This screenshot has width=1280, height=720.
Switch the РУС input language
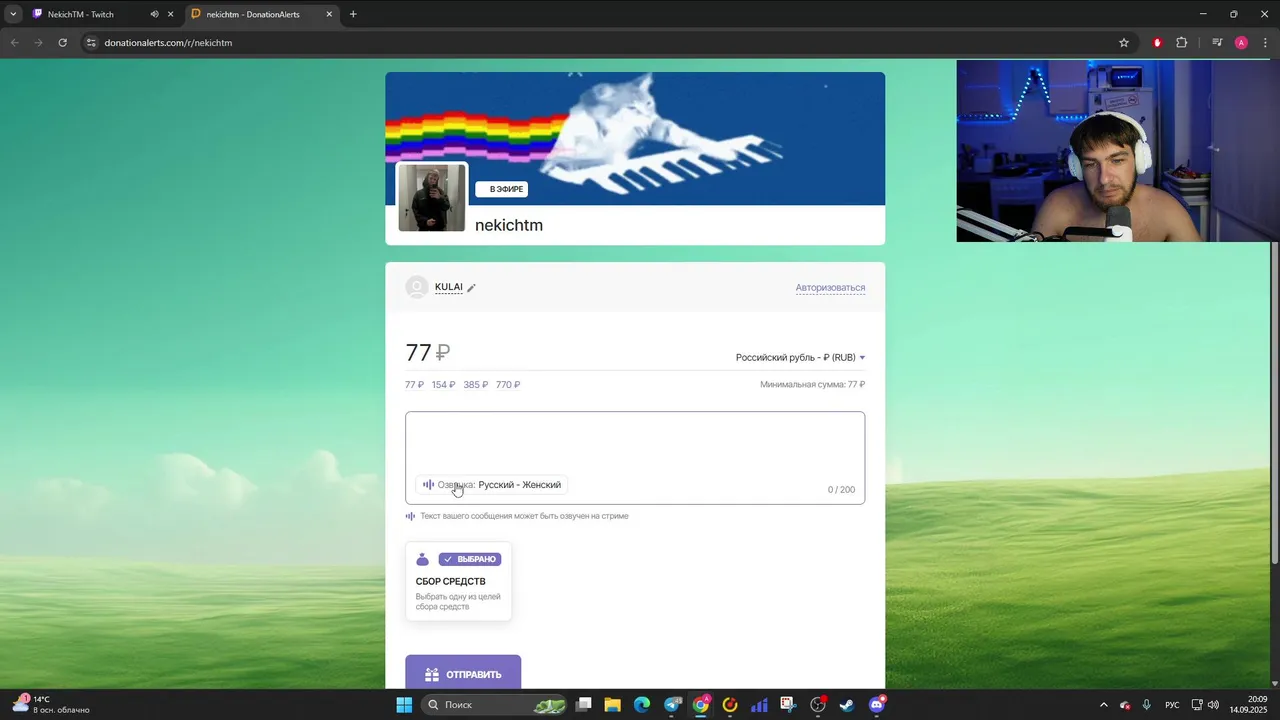1172,705
